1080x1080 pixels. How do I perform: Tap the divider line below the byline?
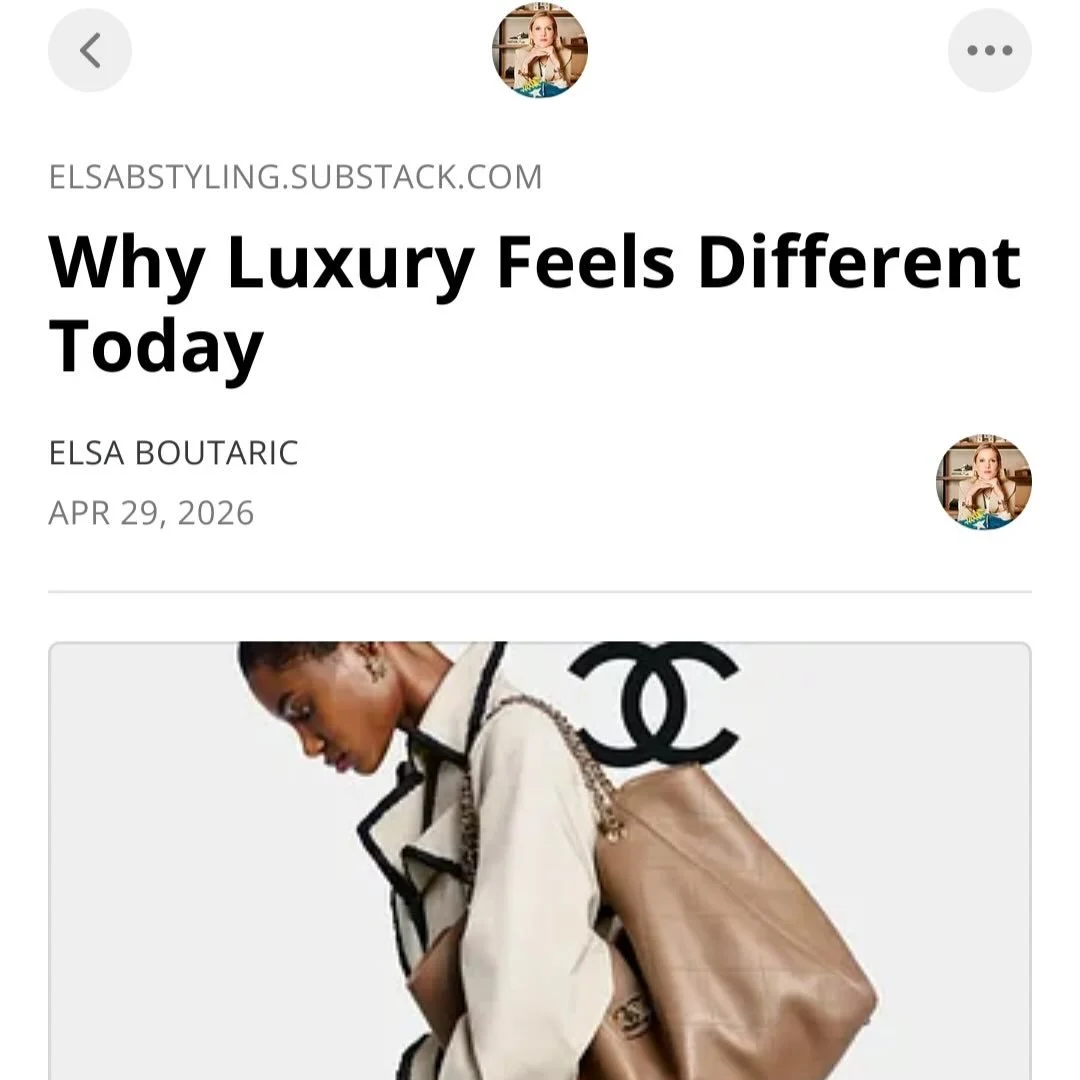[540, 591]
